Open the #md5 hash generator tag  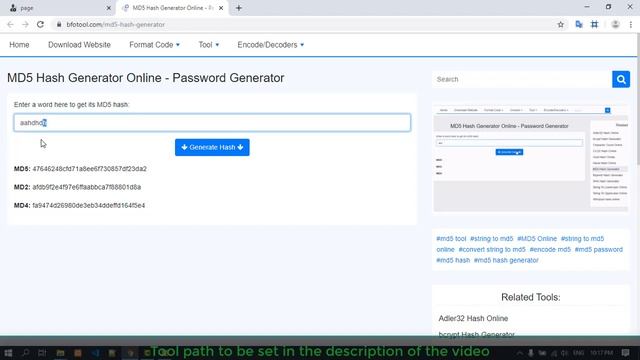tap(506, 260)
